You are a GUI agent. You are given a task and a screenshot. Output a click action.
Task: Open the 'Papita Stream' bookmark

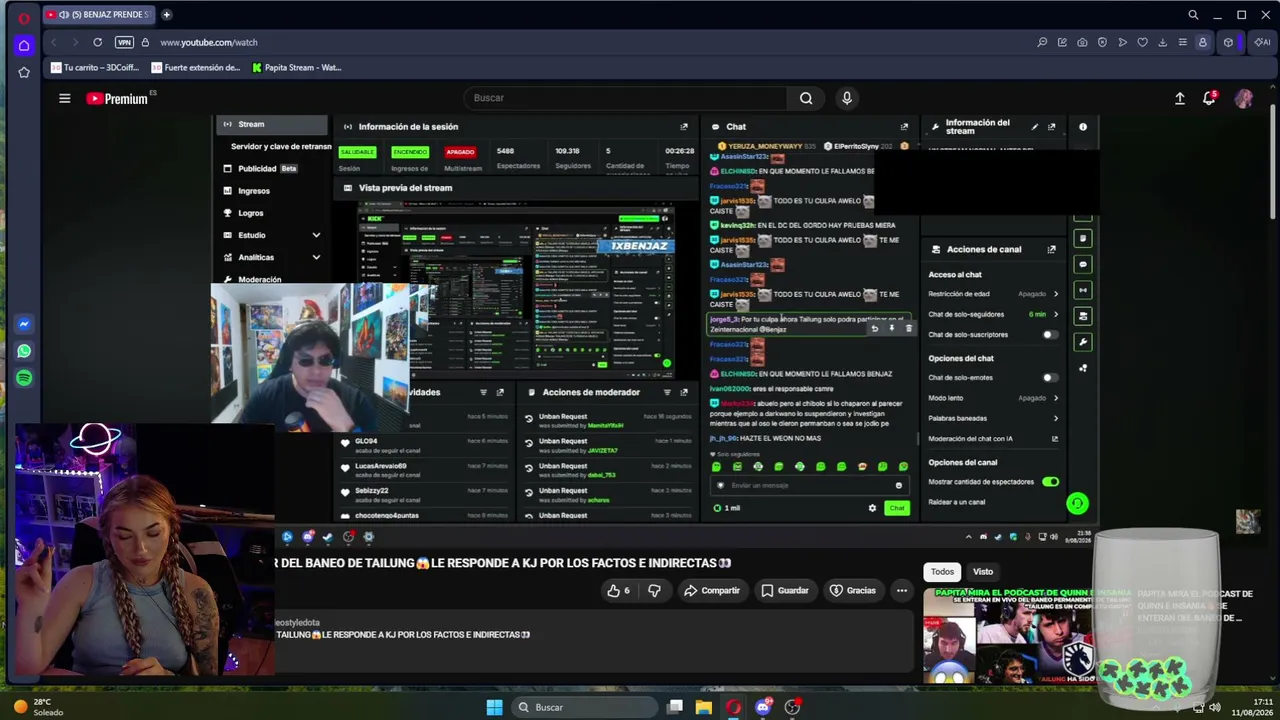[x=297, y=68]
